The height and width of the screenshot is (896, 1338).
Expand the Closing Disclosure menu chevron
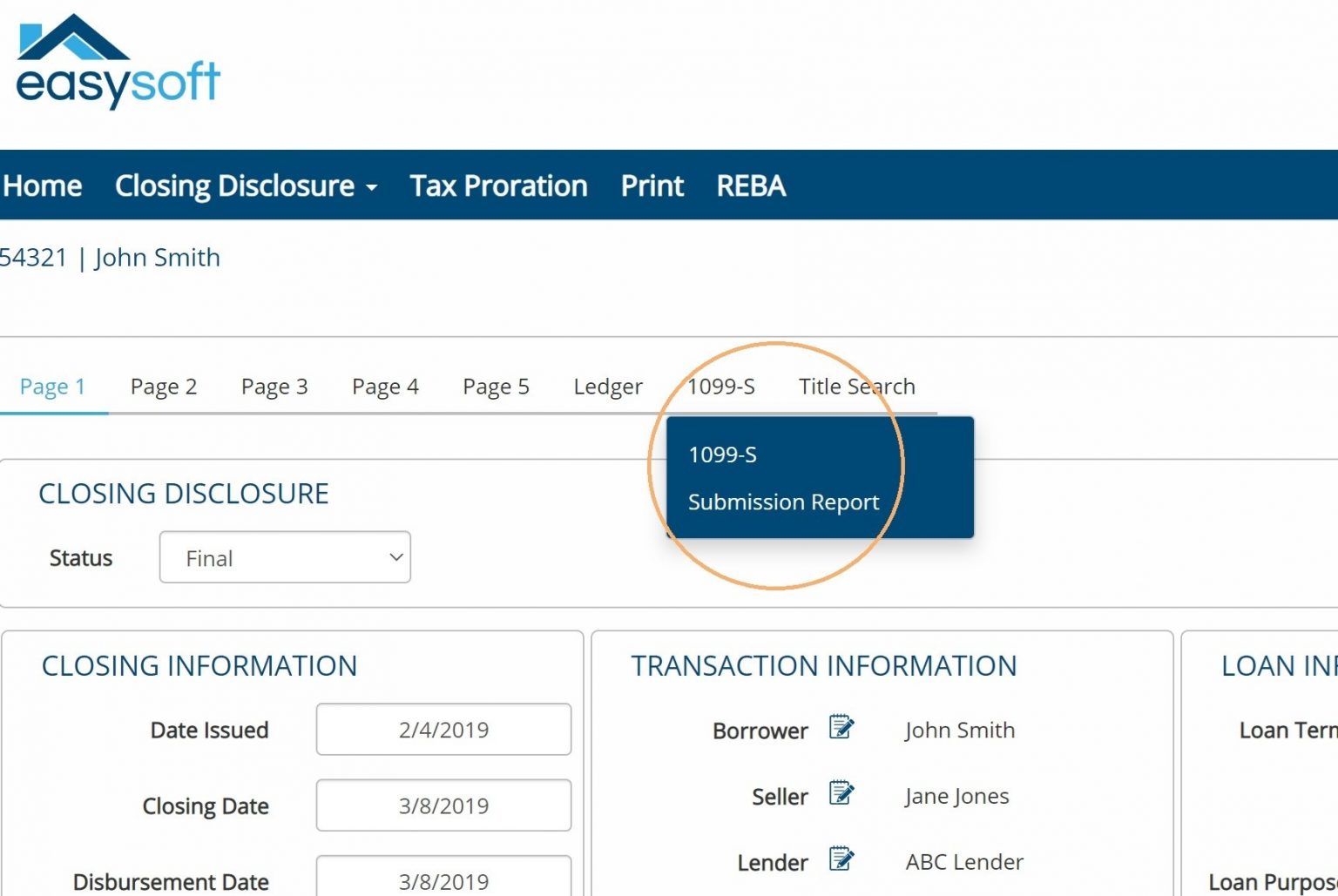tap(372, 186)
